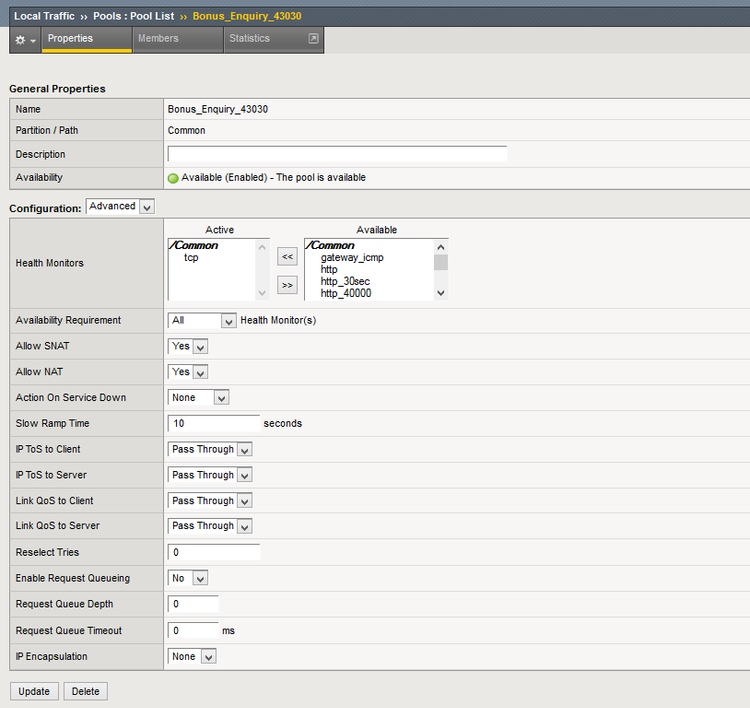Open the Statistics tab
Image resolution: width=750 pixels, height=708 pixels.
coord(249,39)
